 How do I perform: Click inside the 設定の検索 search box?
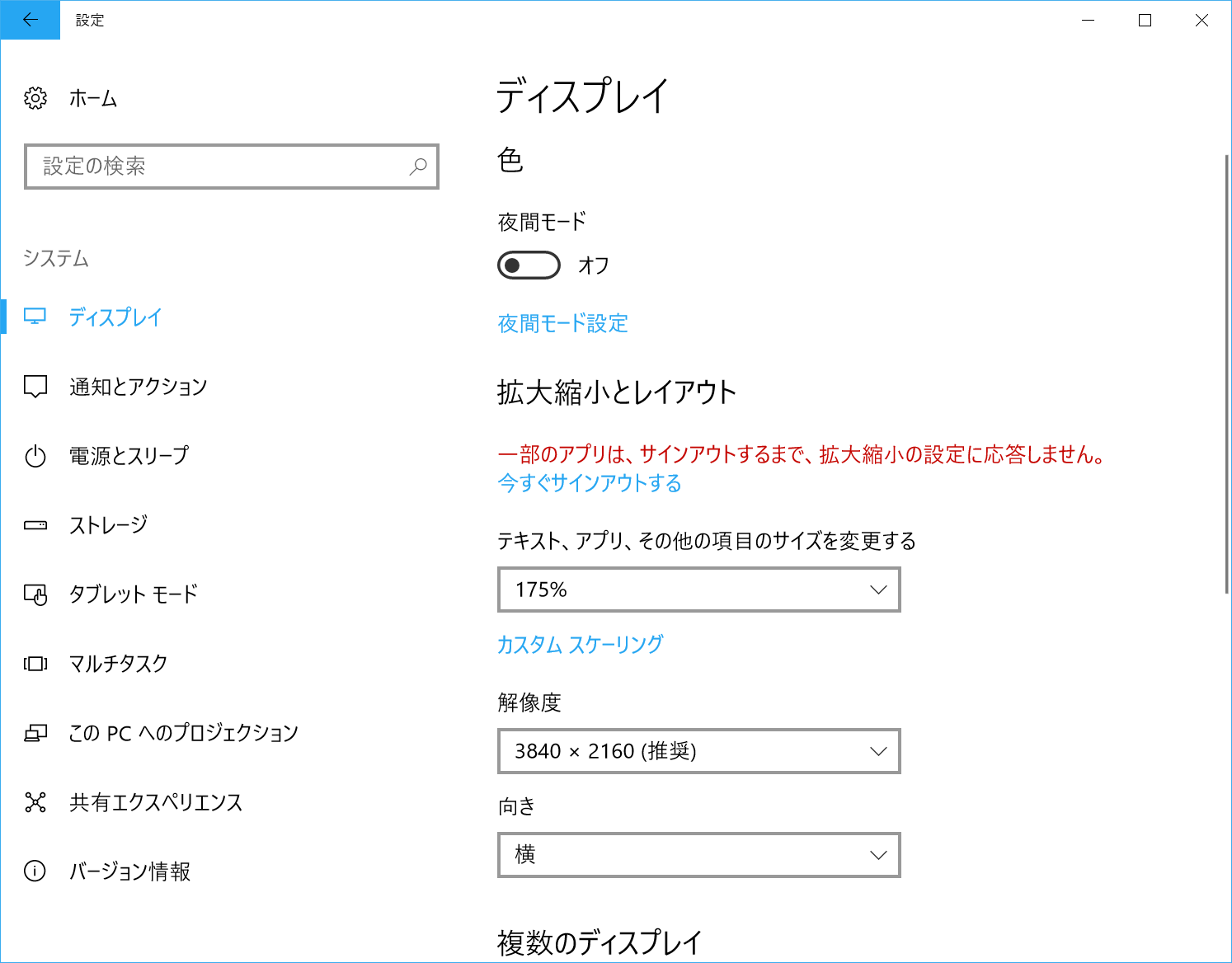coord(231,167)
